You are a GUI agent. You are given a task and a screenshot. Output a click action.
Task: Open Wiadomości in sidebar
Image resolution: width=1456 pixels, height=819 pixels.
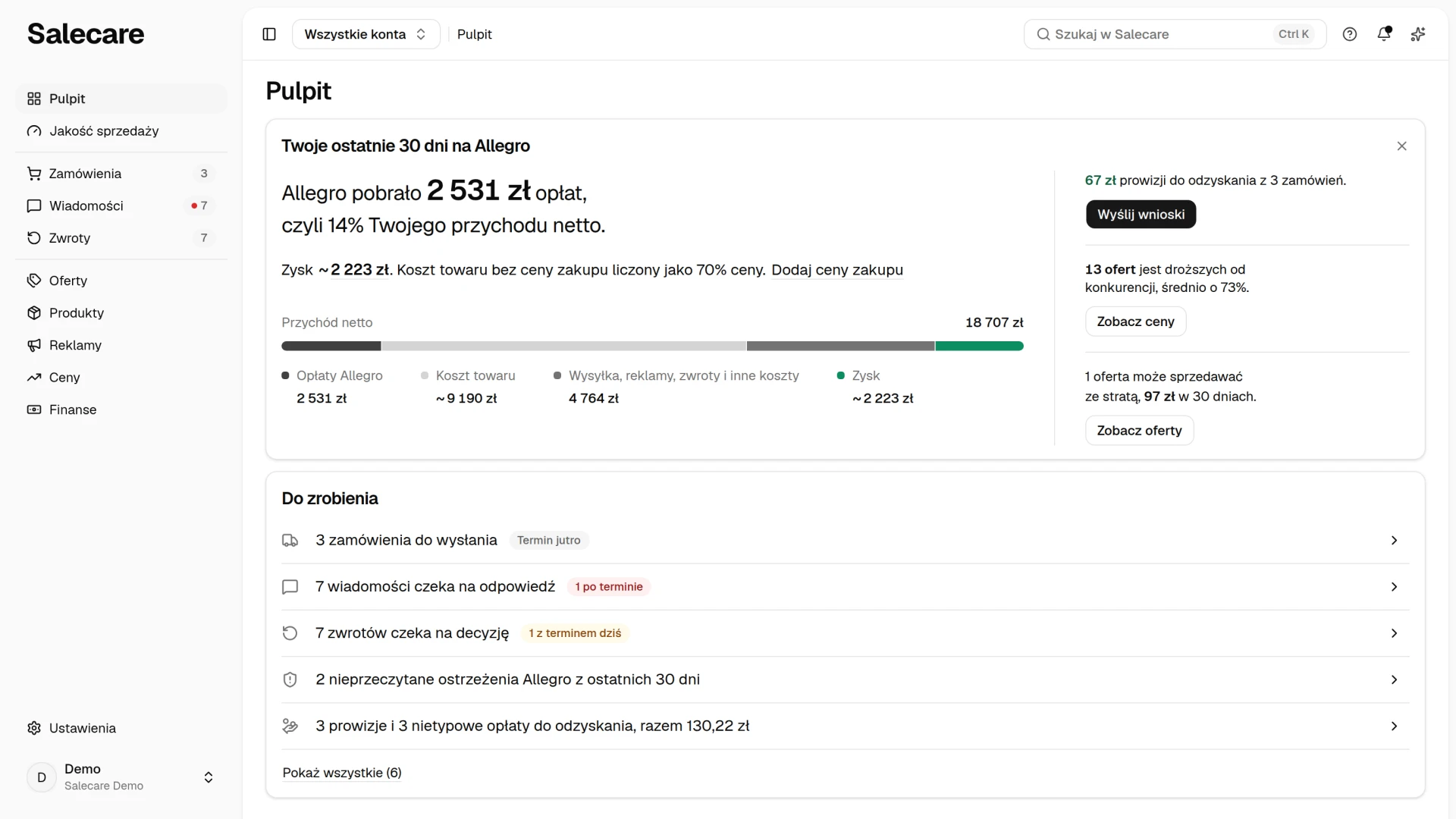(121, 206)
